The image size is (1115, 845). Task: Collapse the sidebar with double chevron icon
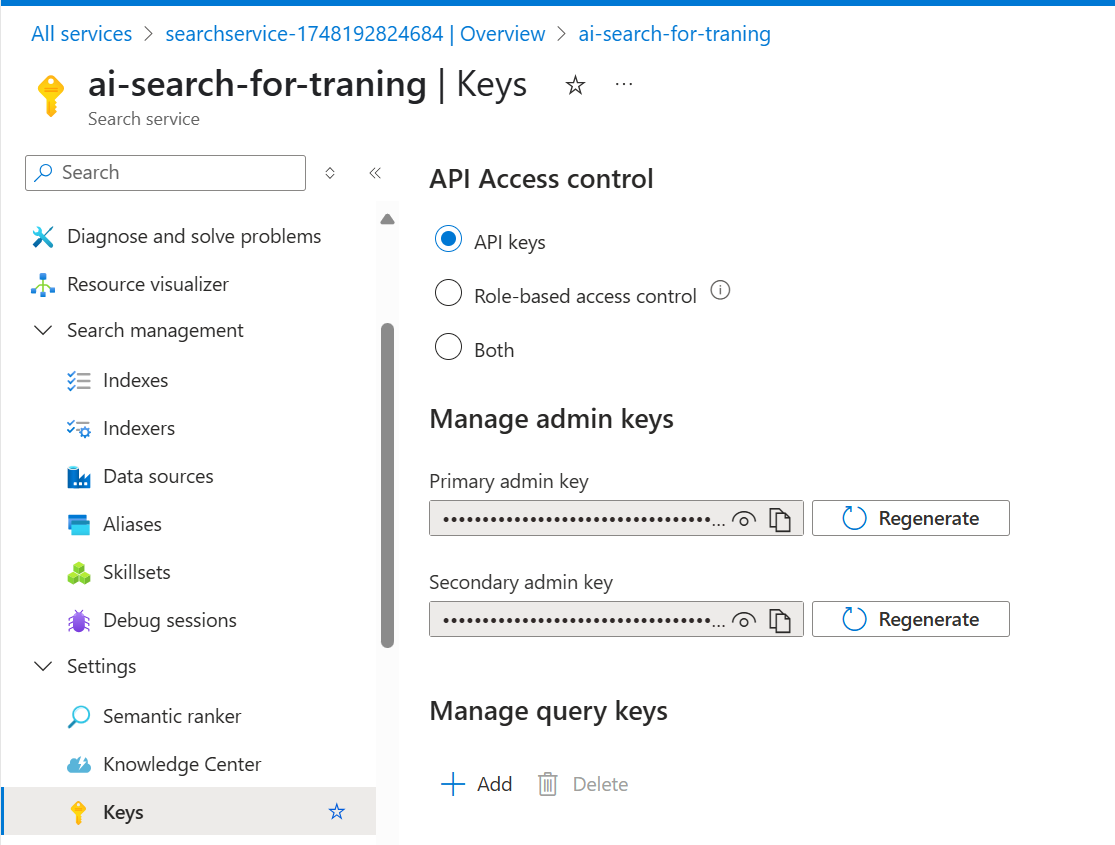coord(375,173)
